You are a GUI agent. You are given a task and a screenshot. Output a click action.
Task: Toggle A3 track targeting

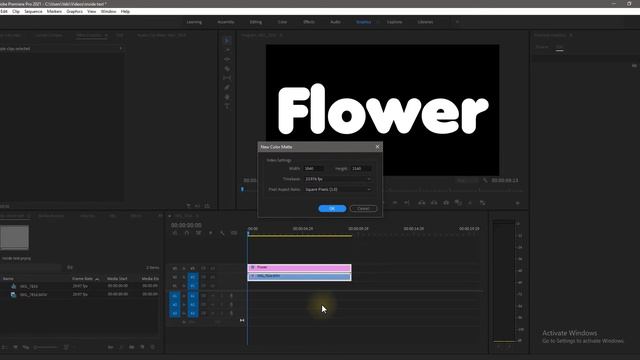coord(193,313)
